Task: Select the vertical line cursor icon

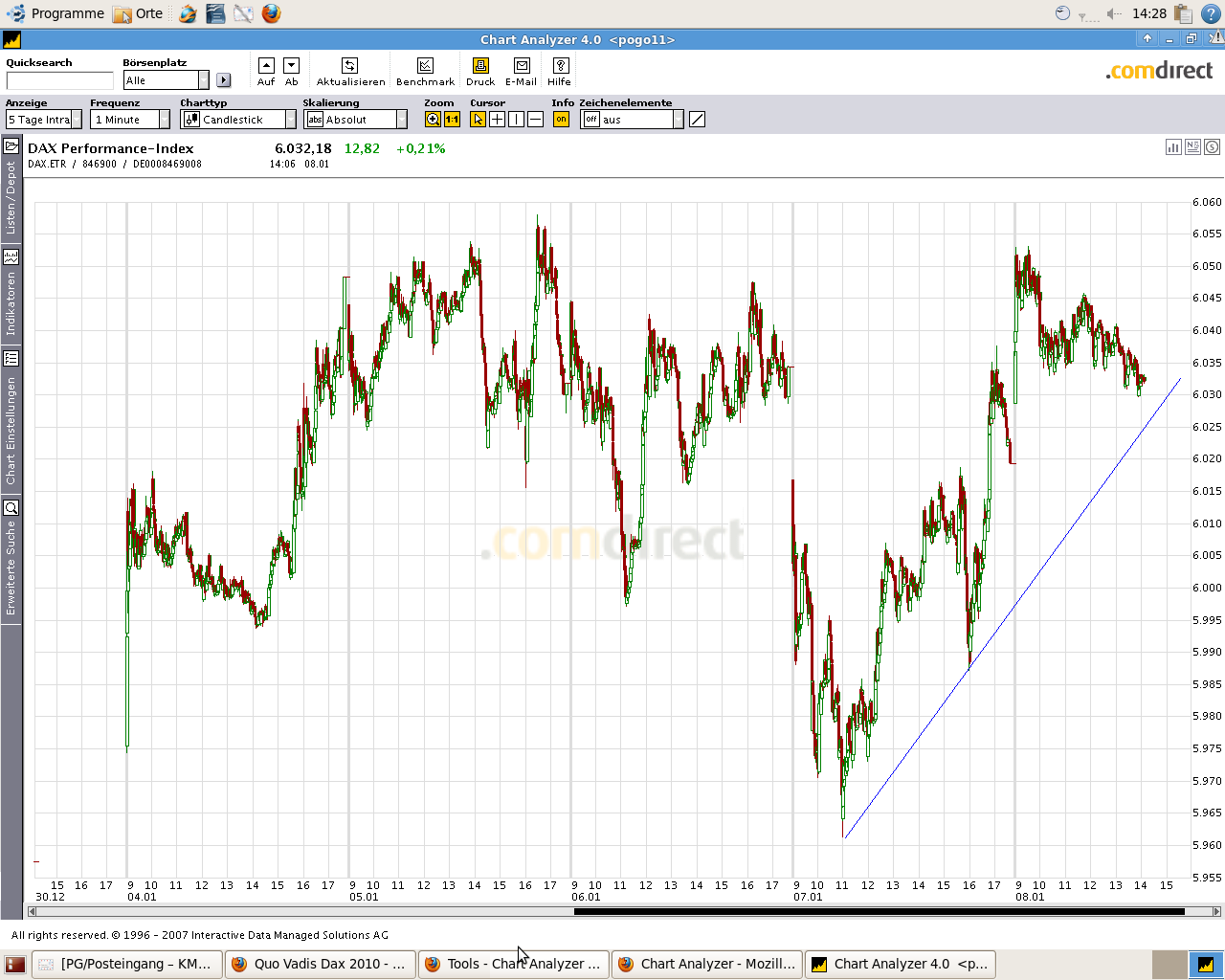Action: (516, 119)
